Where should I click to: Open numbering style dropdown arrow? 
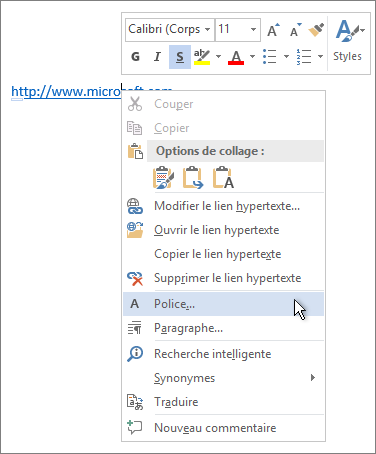point(320,56)
